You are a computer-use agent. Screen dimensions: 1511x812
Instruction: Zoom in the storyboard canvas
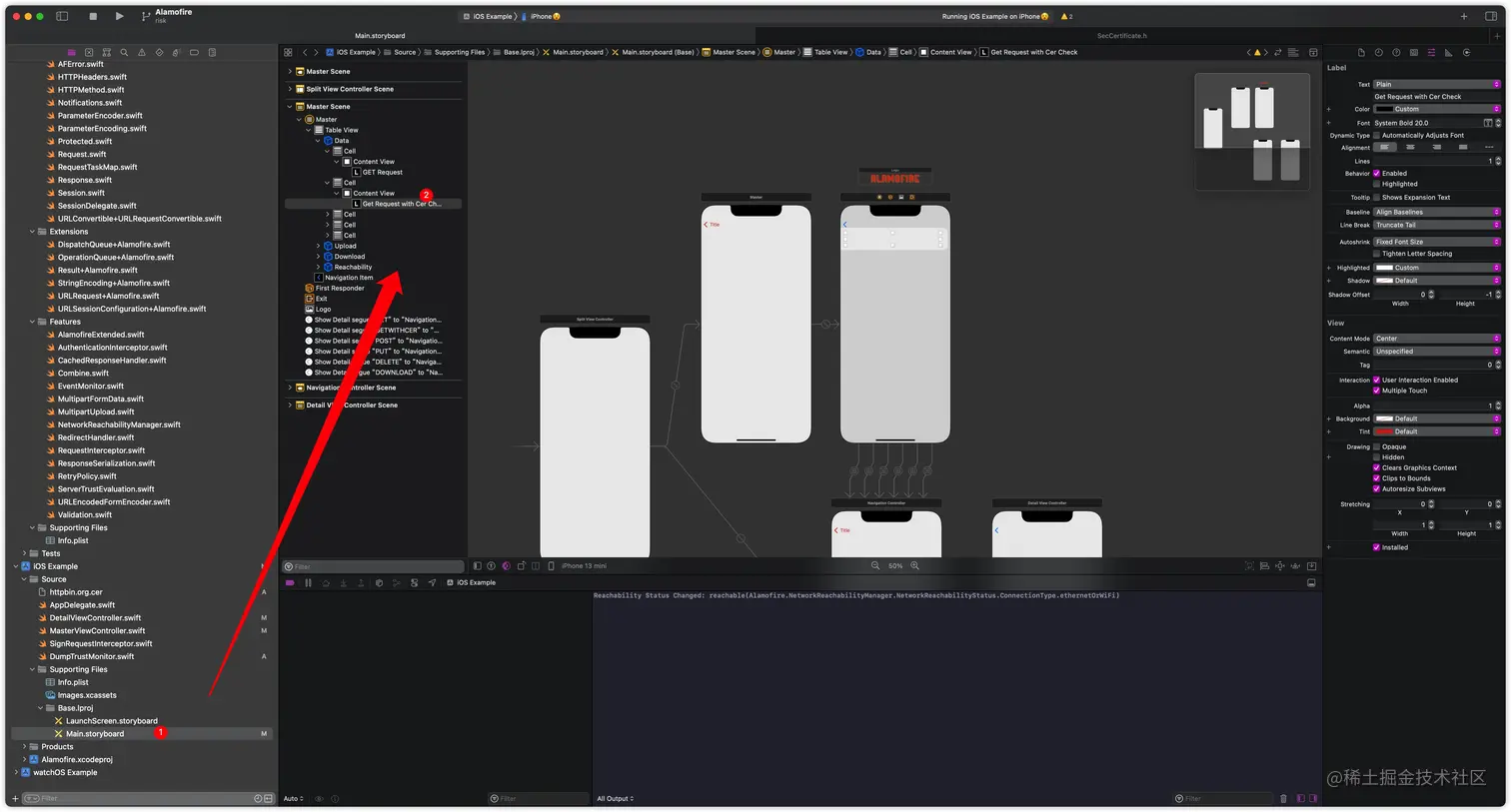click(x=914, y=565)
